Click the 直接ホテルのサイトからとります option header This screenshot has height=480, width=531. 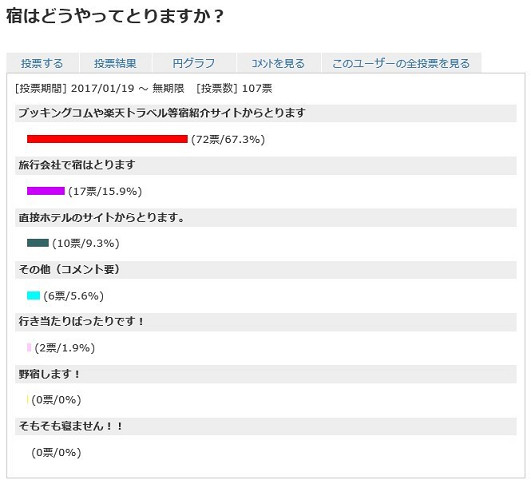[266, 217]
